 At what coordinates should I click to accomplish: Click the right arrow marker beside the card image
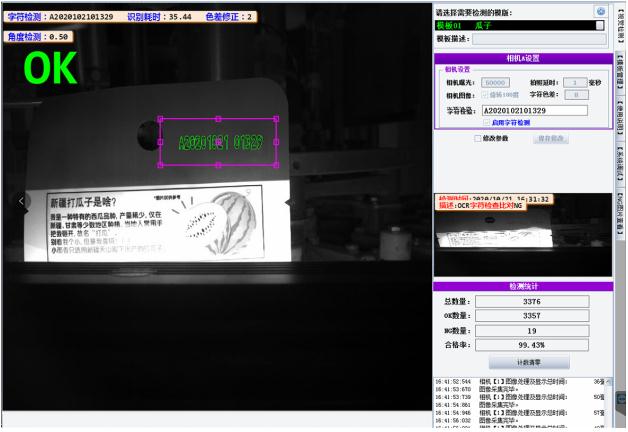[x=288, y=203]
